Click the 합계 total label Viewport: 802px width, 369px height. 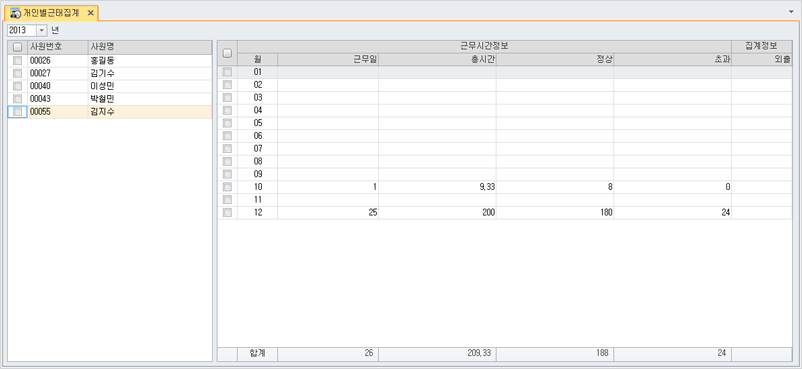point(258,354)
